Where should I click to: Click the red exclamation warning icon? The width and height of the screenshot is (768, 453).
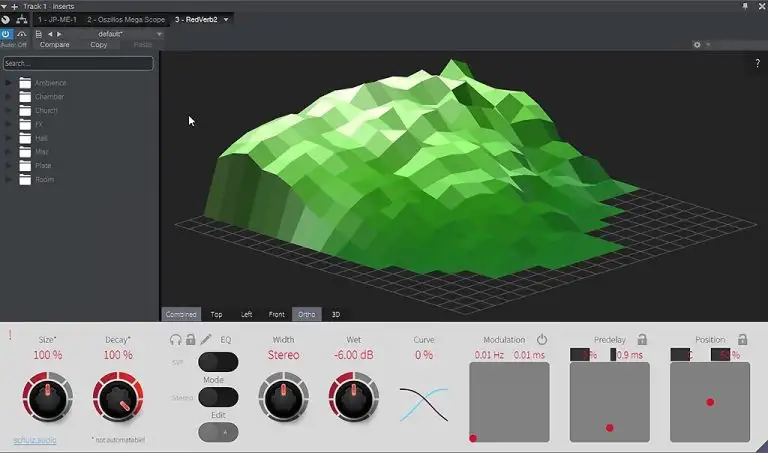click(10, 335)
